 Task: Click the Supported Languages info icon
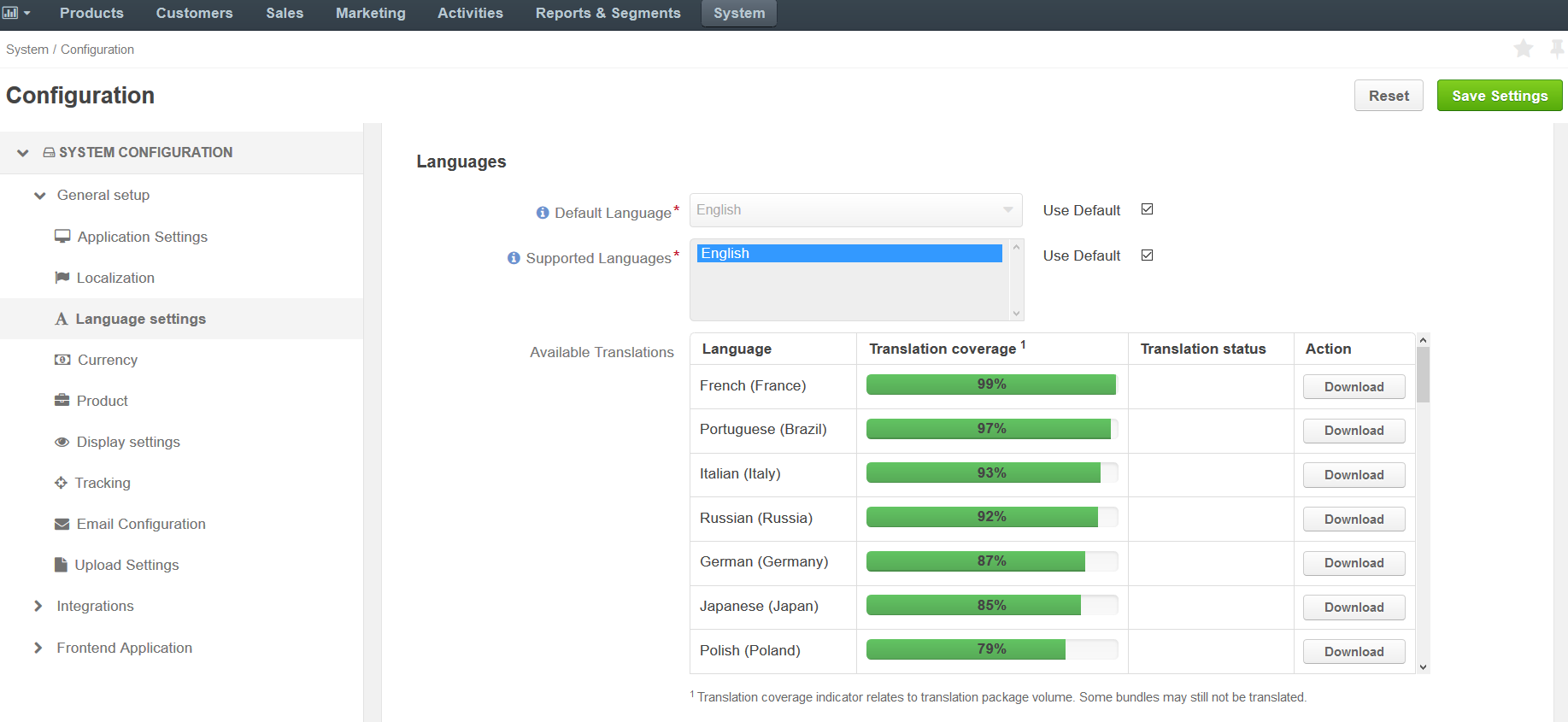(x=514, y=258)
